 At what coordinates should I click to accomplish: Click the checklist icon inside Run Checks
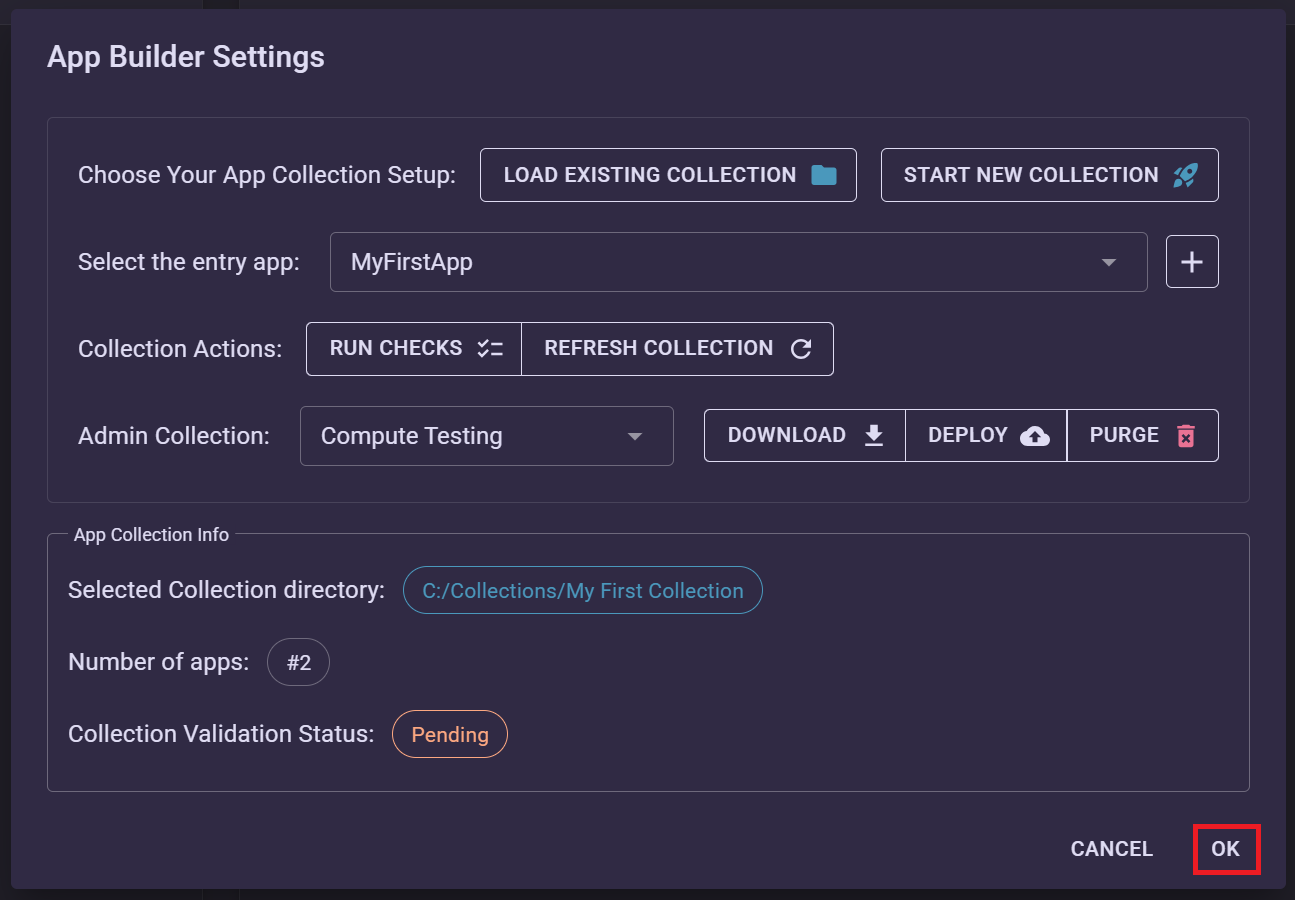pos(490,347)
